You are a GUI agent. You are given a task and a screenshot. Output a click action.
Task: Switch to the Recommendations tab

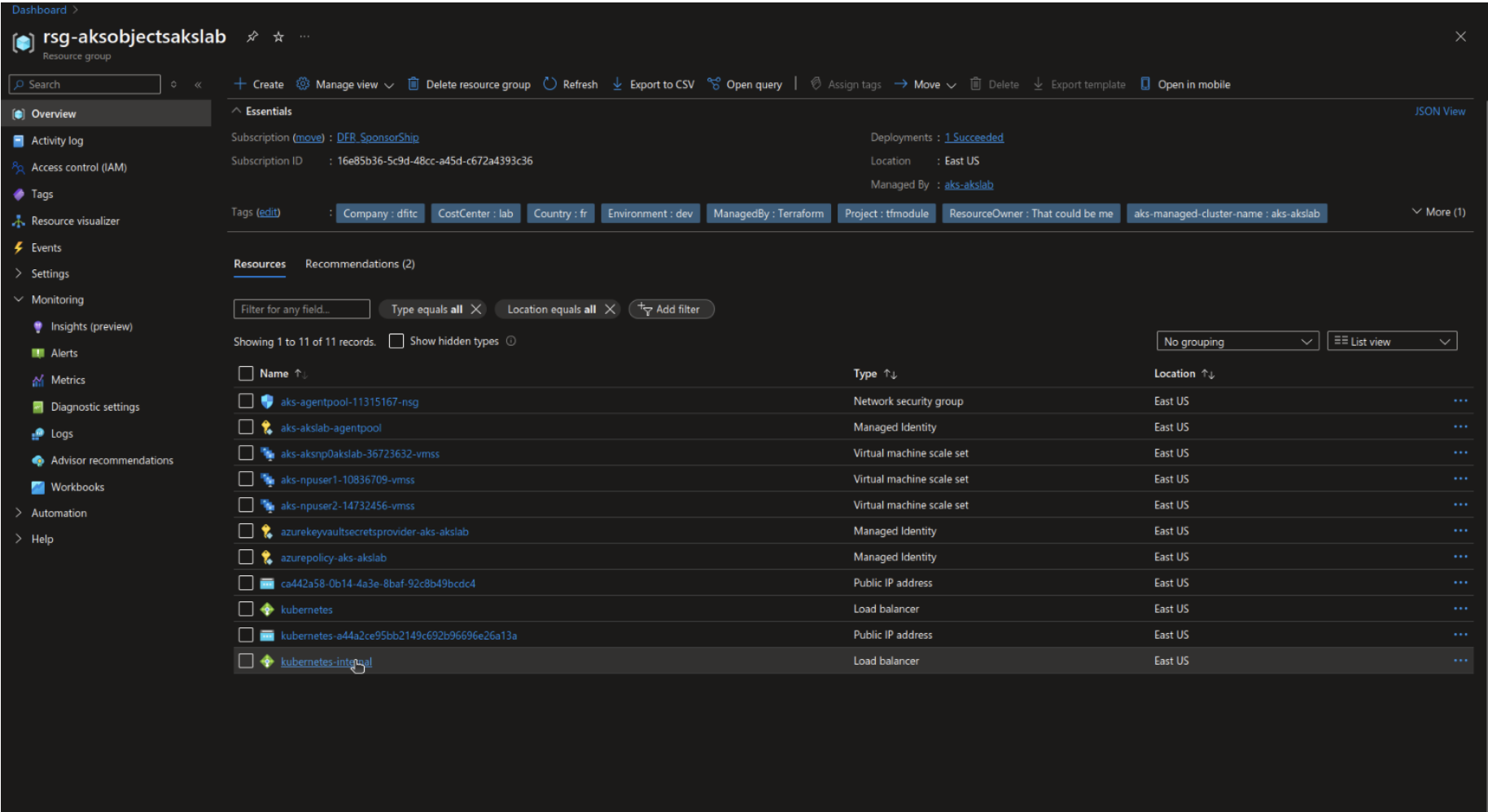pos(360,264)
